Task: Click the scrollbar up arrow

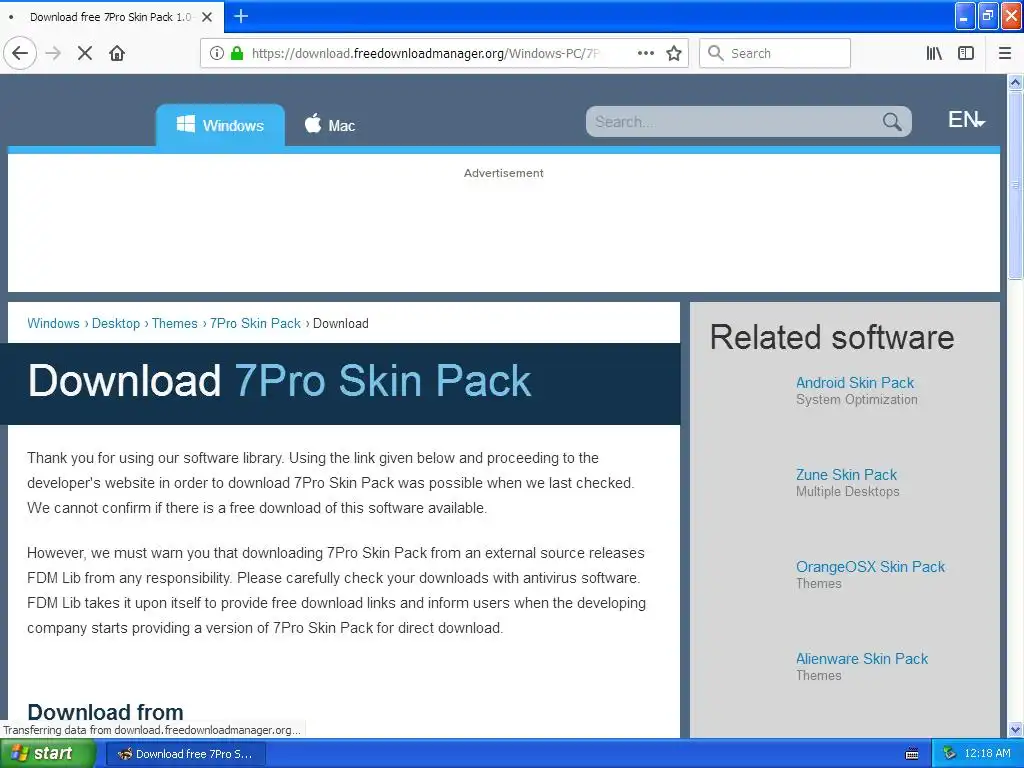Action: coord(1015,82)
